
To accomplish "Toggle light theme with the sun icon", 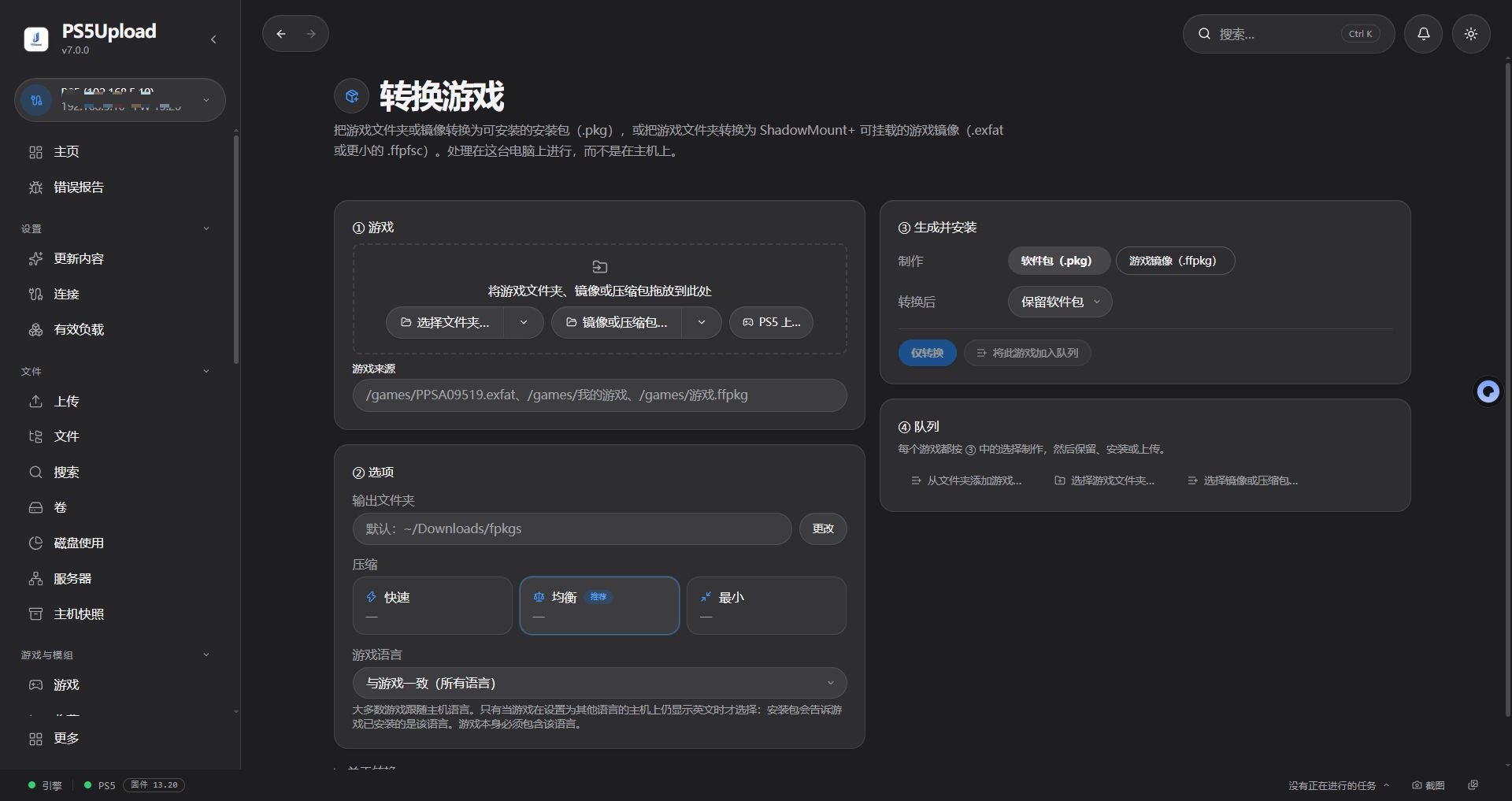I will (x=1471, y=34).
